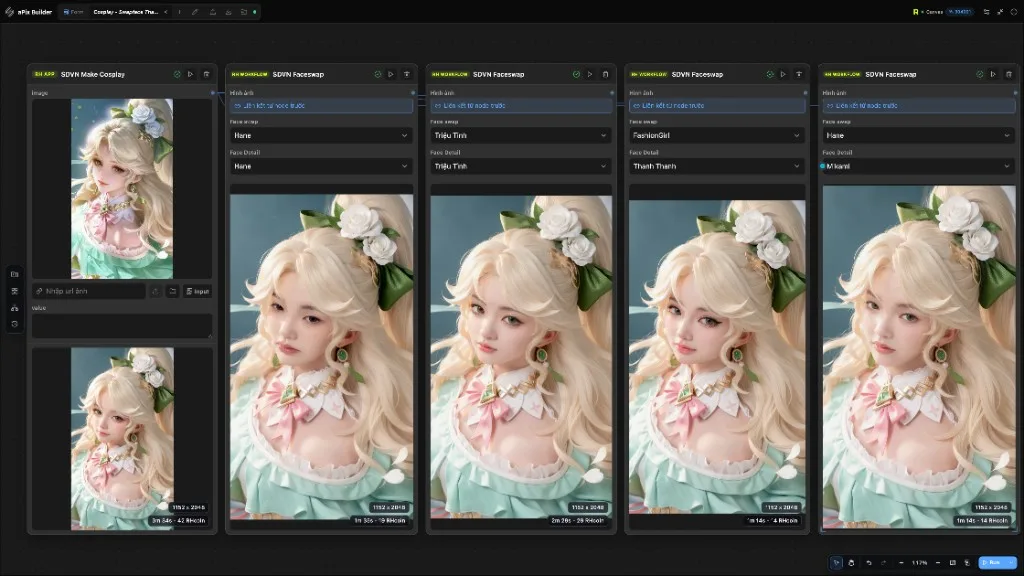The height and width of the screenshot is (576, 1024).
Task: Click the Input button beside URL field
Action: pos(197,291)
